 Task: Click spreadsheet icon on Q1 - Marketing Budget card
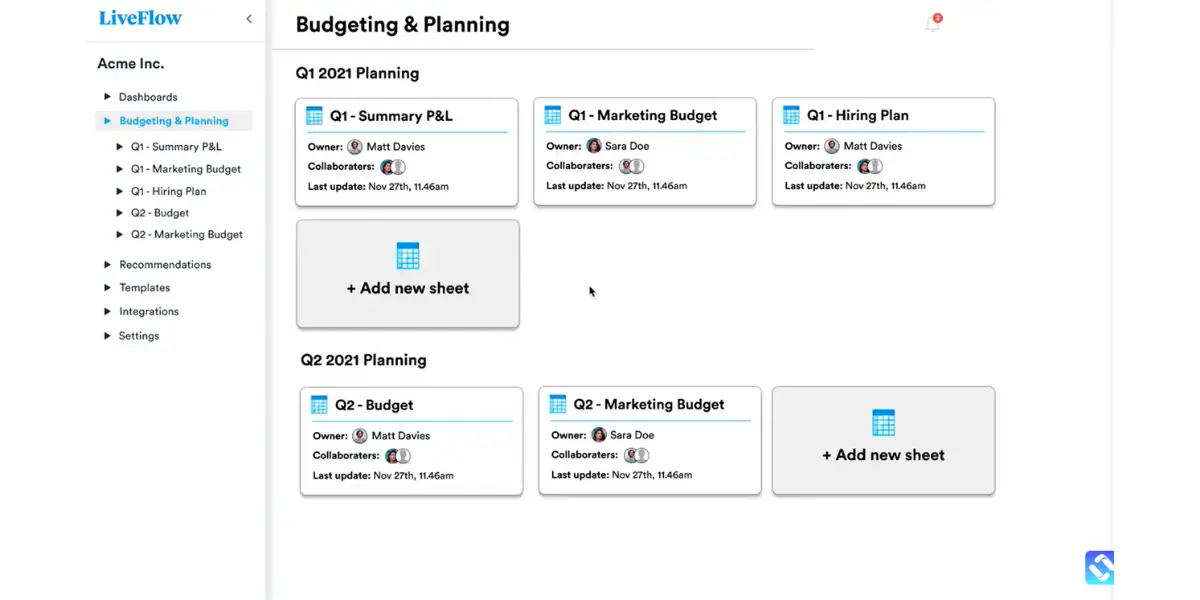coord(552,115)
